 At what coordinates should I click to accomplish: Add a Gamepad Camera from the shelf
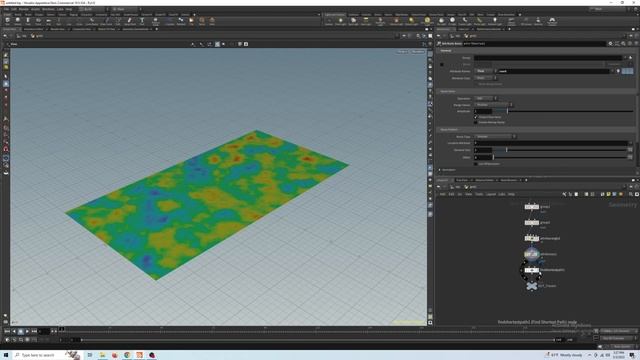552,21
